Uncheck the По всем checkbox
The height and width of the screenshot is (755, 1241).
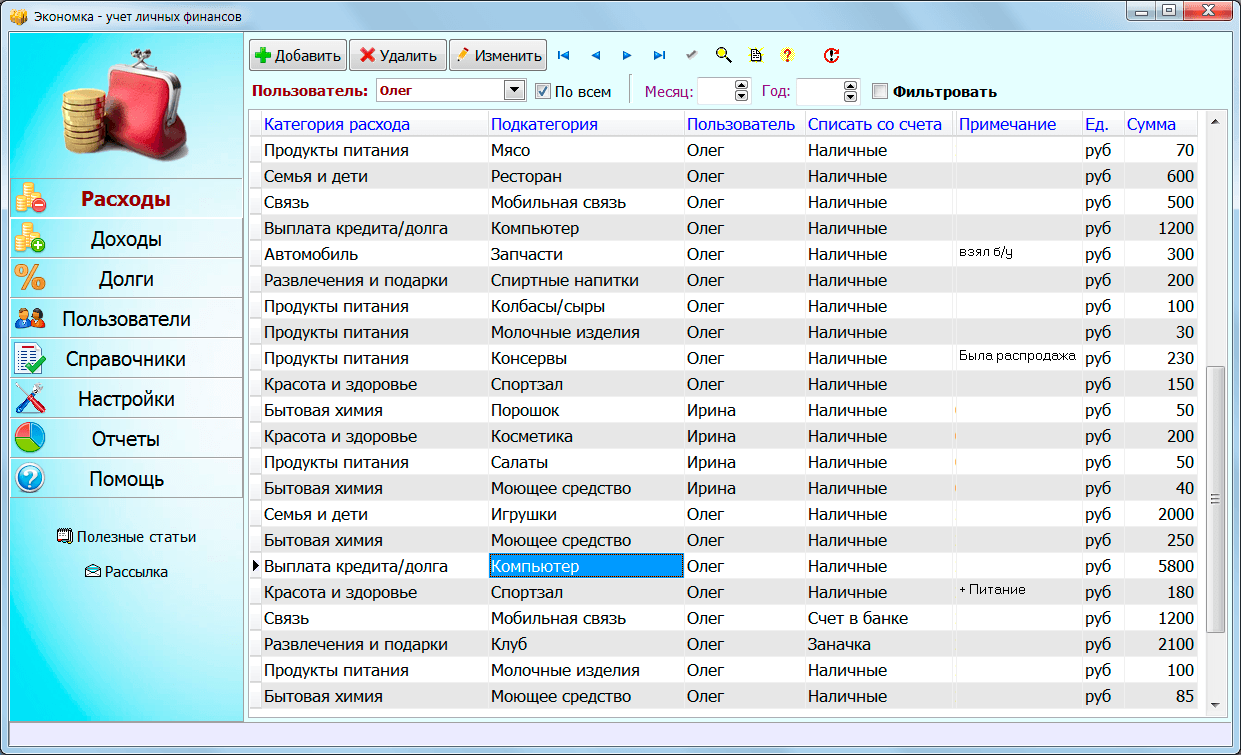point(543,91)
